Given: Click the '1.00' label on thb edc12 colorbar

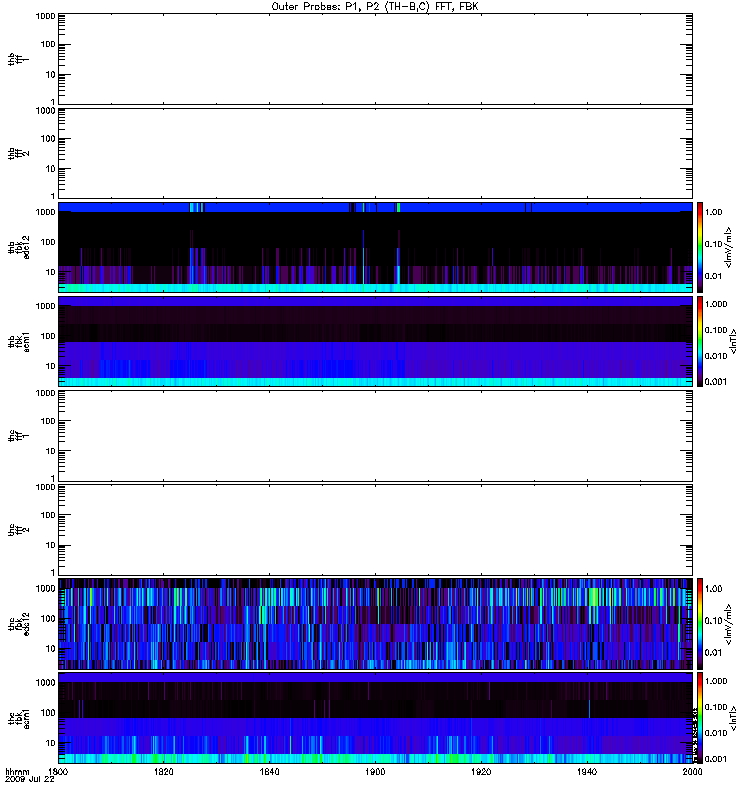Looking at the screenshot, I should [x=713, y=212].
